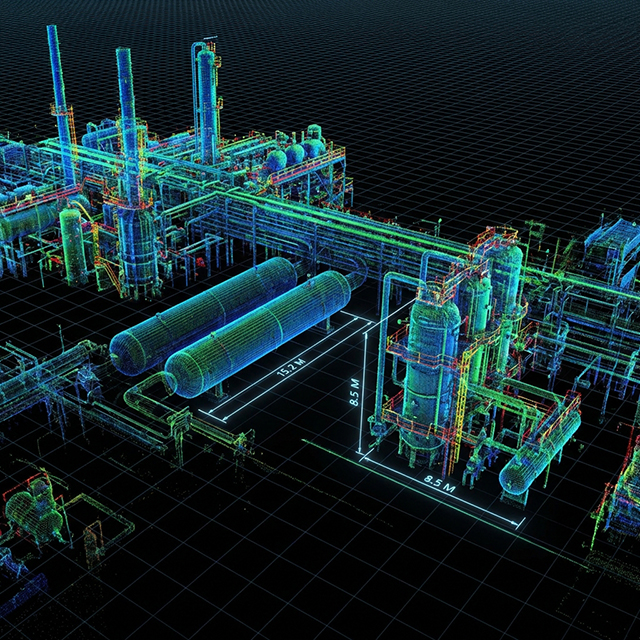Pick the 8.5 M ground-level dimension label
The image size is (640, 640).
[x=440, y=484]
